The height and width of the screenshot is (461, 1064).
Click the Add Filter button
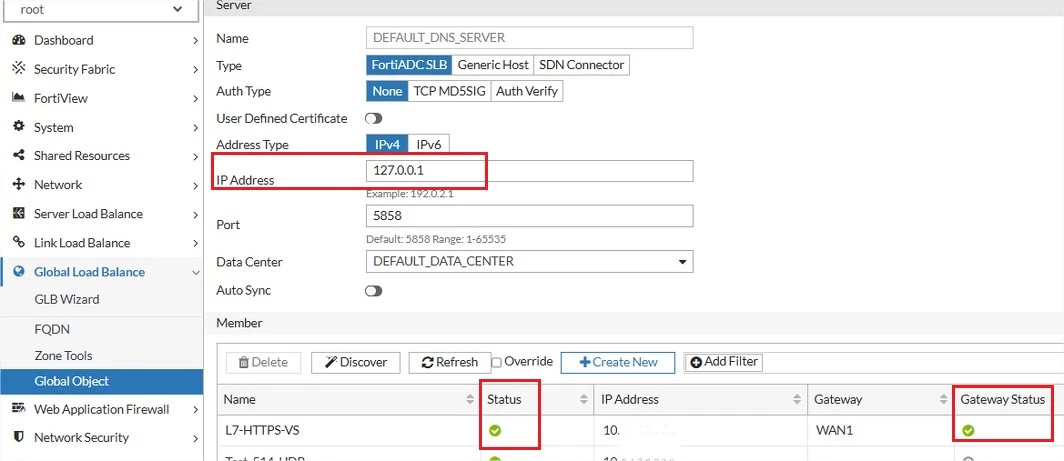click(x=723, y=362)
